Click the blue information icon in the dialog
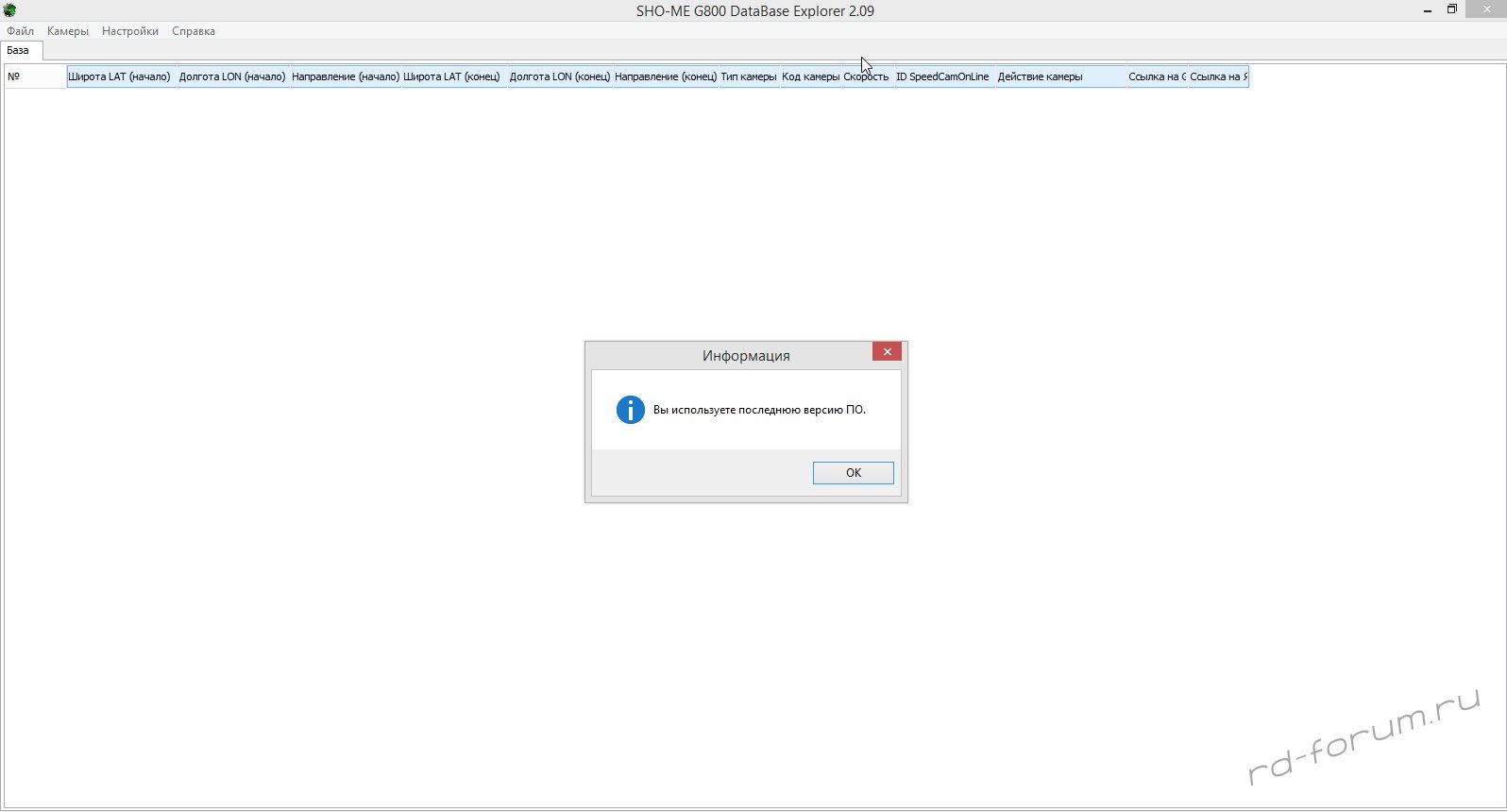This screenshot has width=1507, height=812. 631,410
